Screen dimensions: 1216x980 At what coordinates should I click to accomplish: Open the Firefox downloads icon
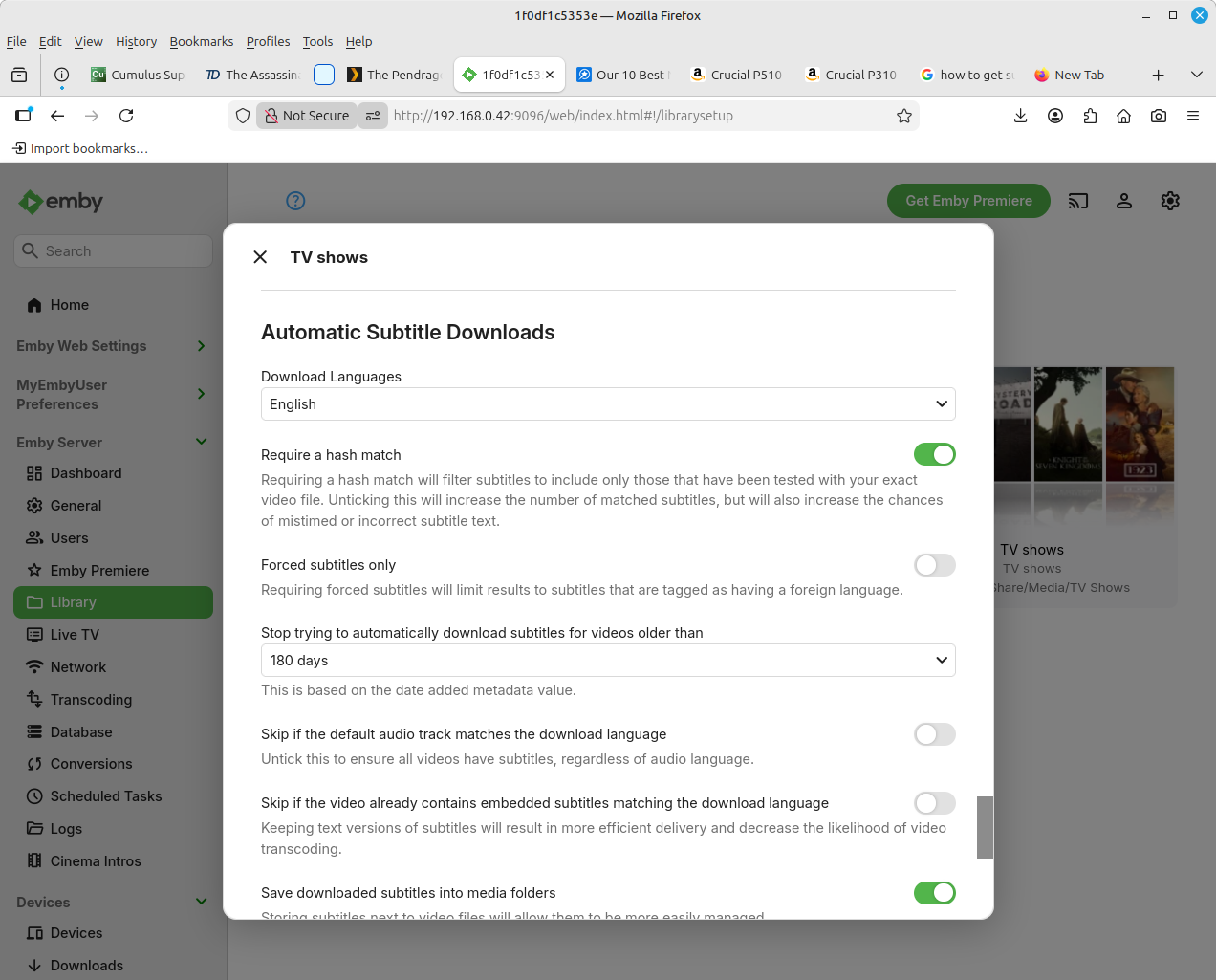click(1020, 116)
